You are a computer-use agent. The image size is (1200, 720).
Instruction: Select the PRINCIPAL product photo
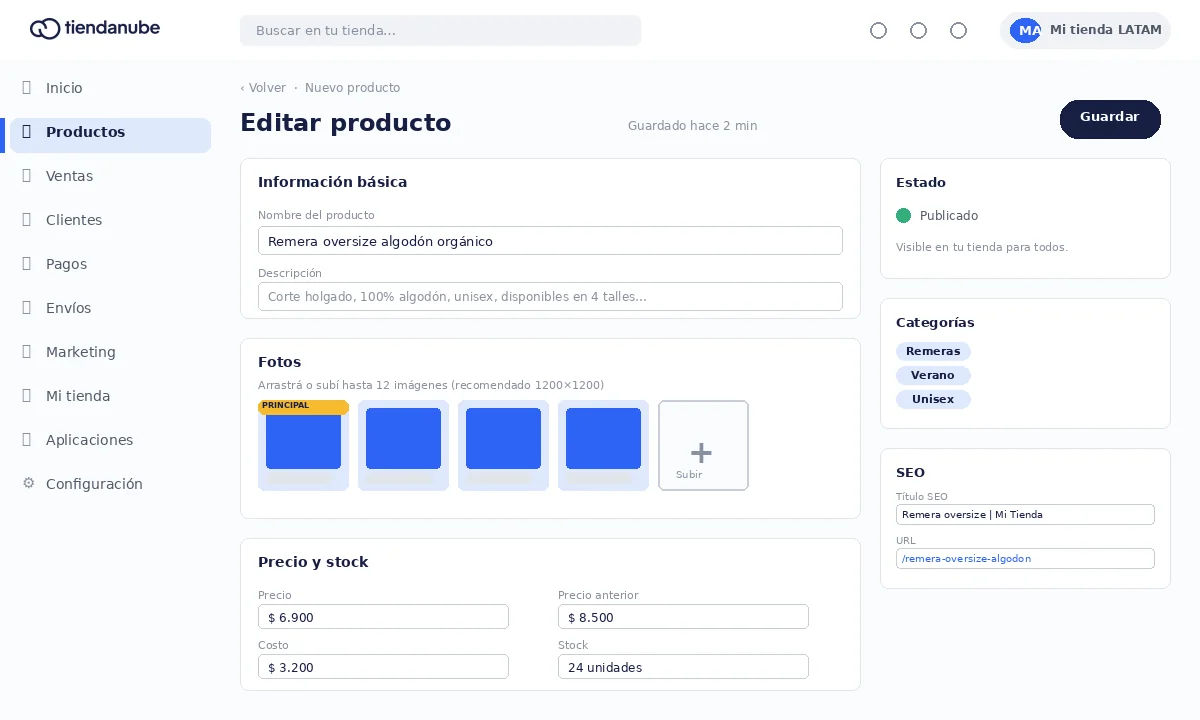(x=303, y=445)
